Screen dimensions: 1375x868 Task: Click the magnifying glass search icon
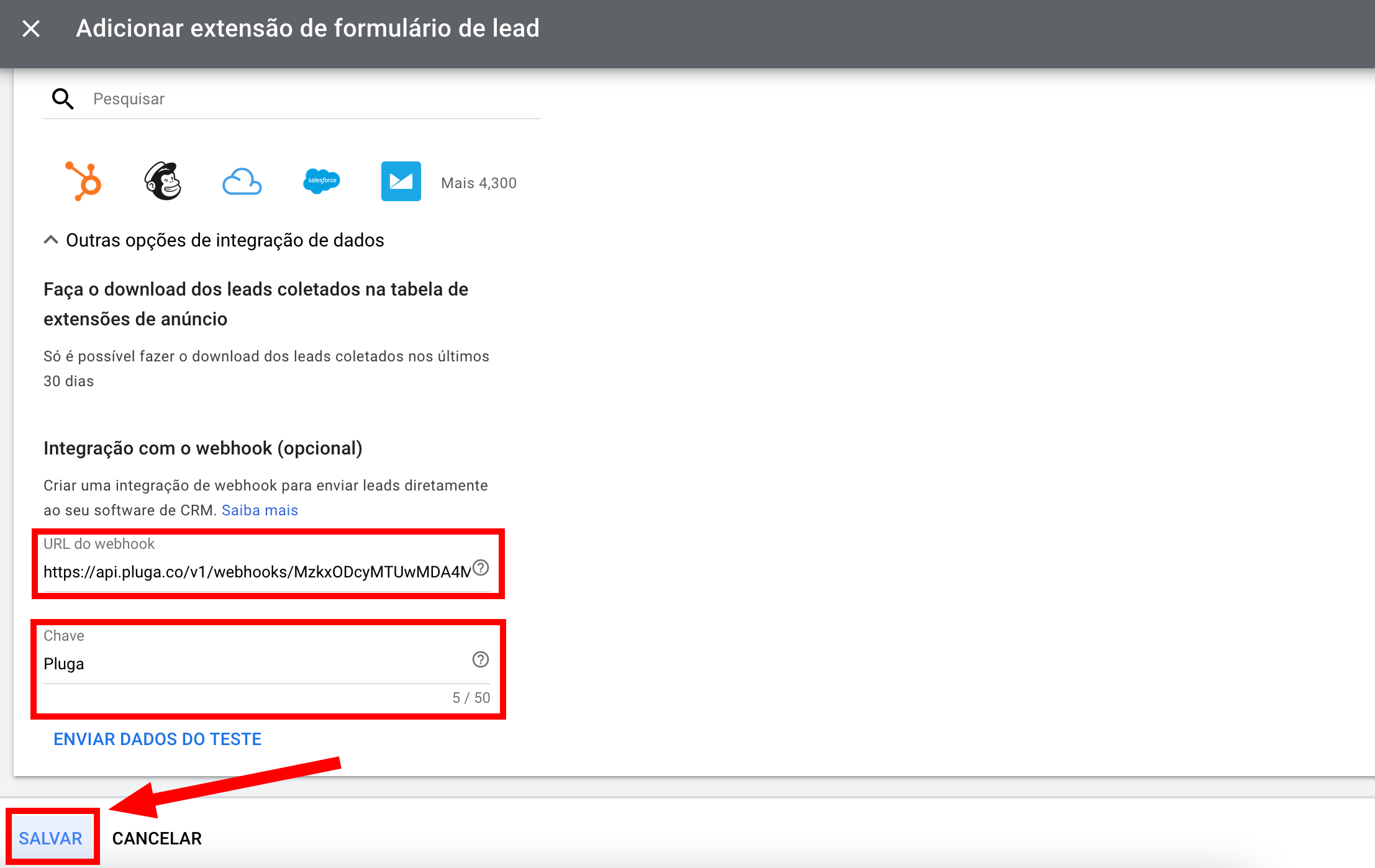pos(63,99)
